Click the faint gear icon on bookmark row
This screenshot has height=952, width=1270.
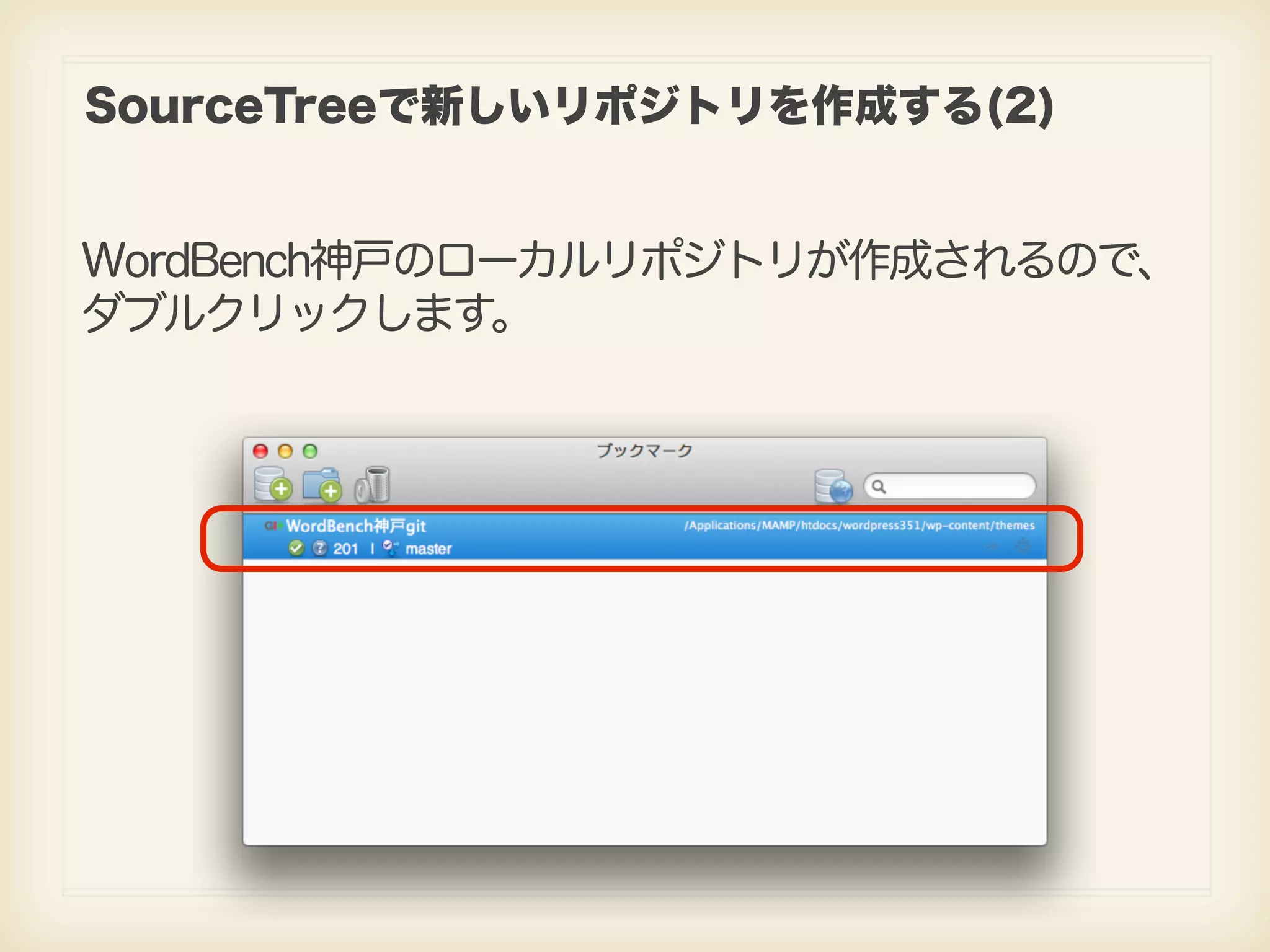tap(1022, 547)
